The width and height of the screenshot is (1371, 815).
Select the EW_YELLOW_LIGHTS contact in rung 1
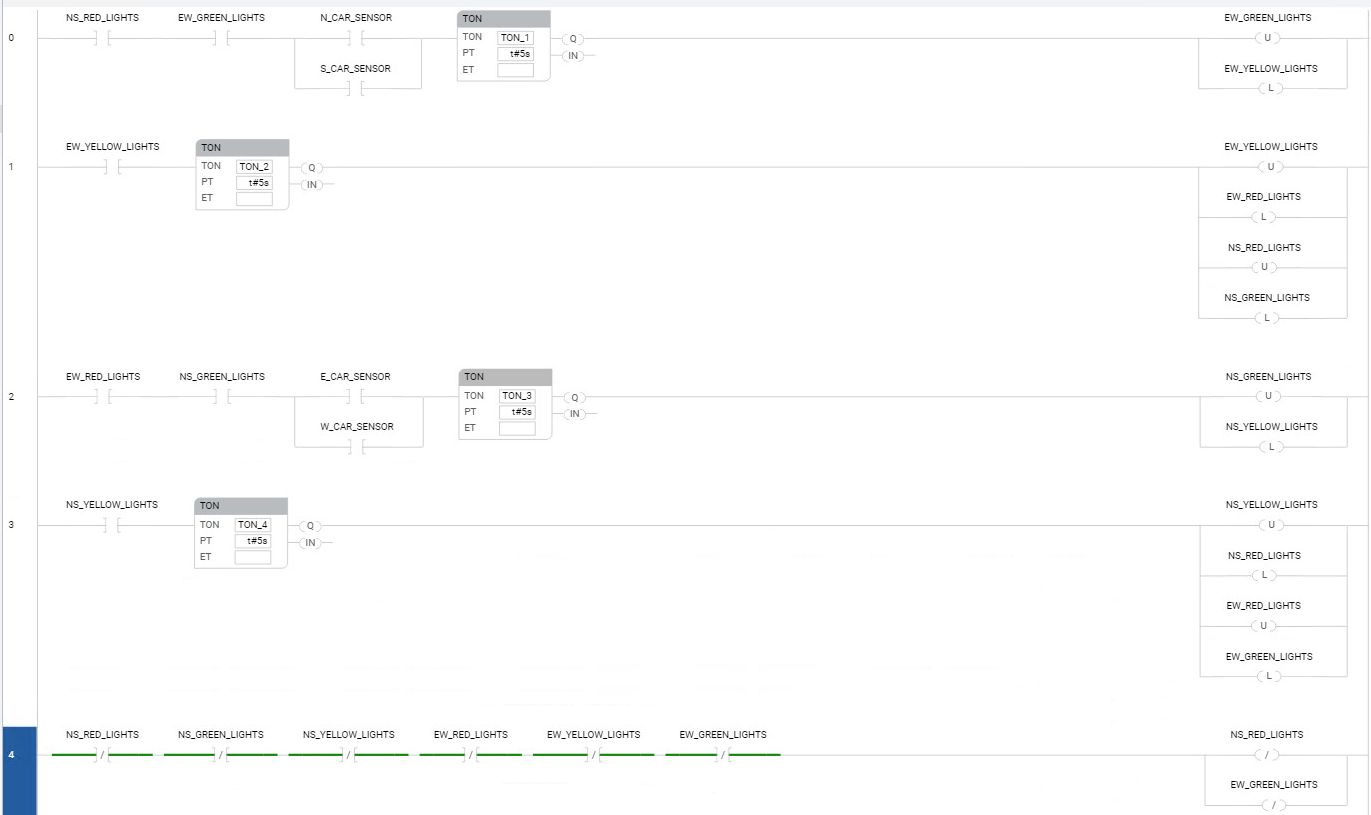(112, 167)
